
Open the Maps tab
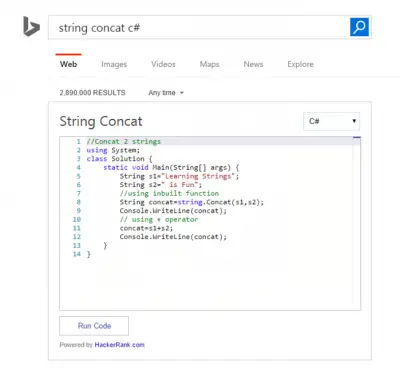(x=209, y=64)
